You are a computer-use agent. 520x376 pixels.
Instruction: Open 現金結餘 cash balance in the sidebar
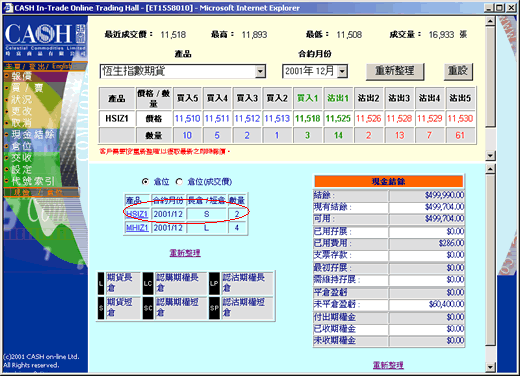coord(33,134)
